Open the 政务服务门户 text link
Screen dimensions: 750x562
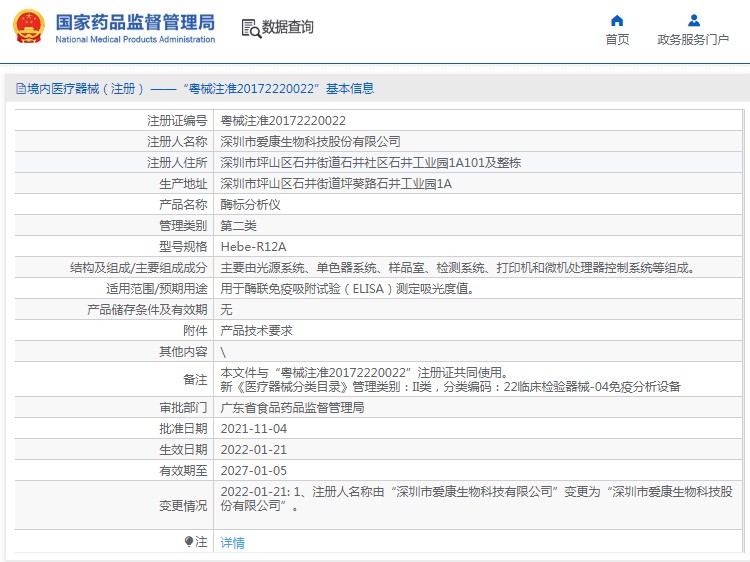pos(693,40)
